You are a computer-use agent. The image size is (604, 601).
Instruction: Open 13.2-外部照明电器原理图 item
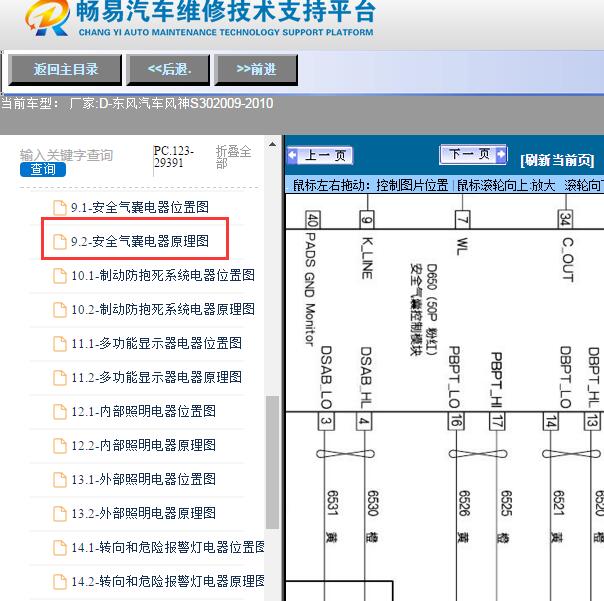(143, 513)
